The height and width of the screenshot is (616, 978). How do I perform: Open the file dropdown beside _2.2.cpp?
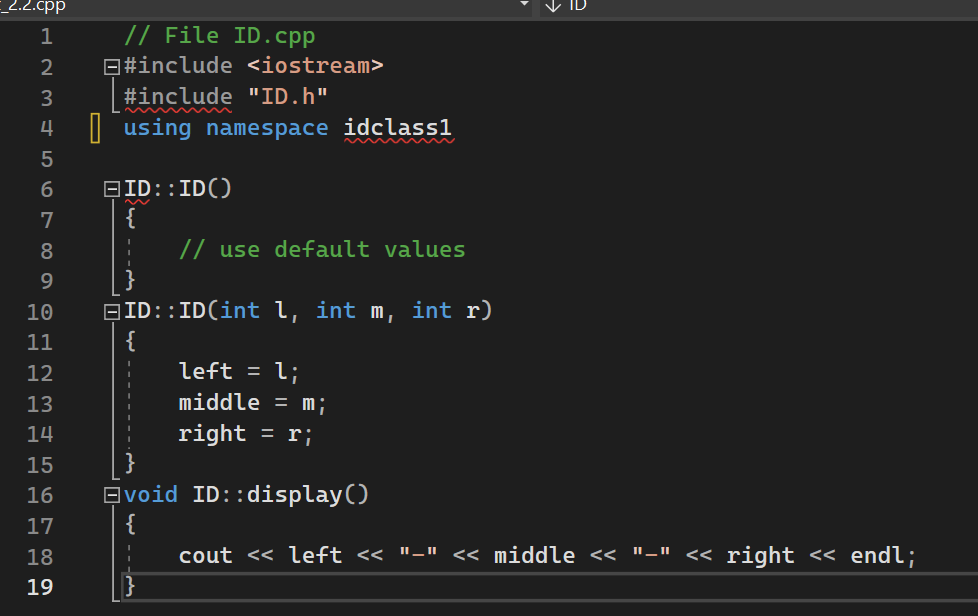click(x=523, y=6)
